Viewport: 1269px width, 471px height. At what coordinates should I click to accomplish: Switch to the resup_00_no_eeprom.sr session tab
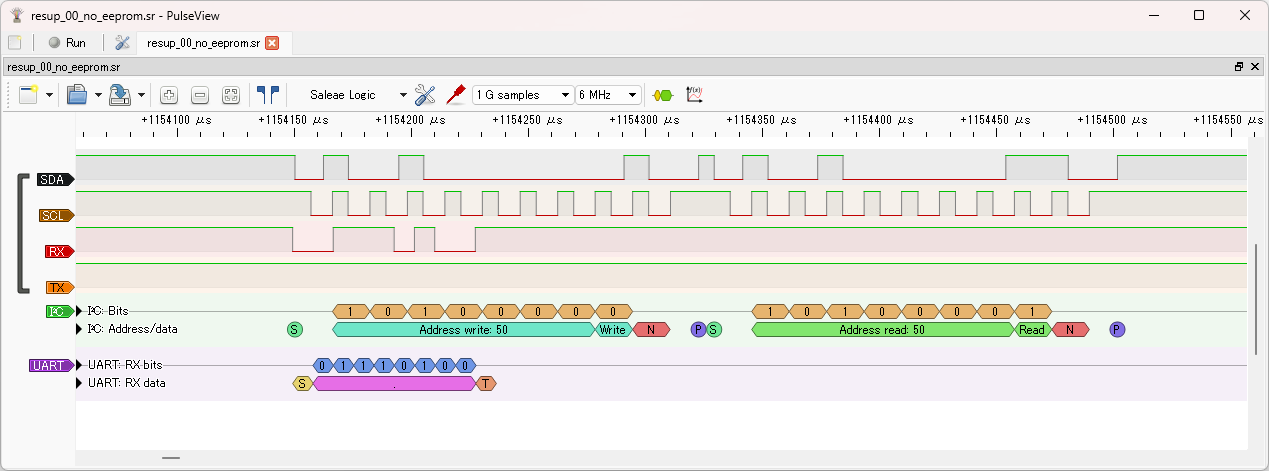pyautogui.click(x=203, y=43)
